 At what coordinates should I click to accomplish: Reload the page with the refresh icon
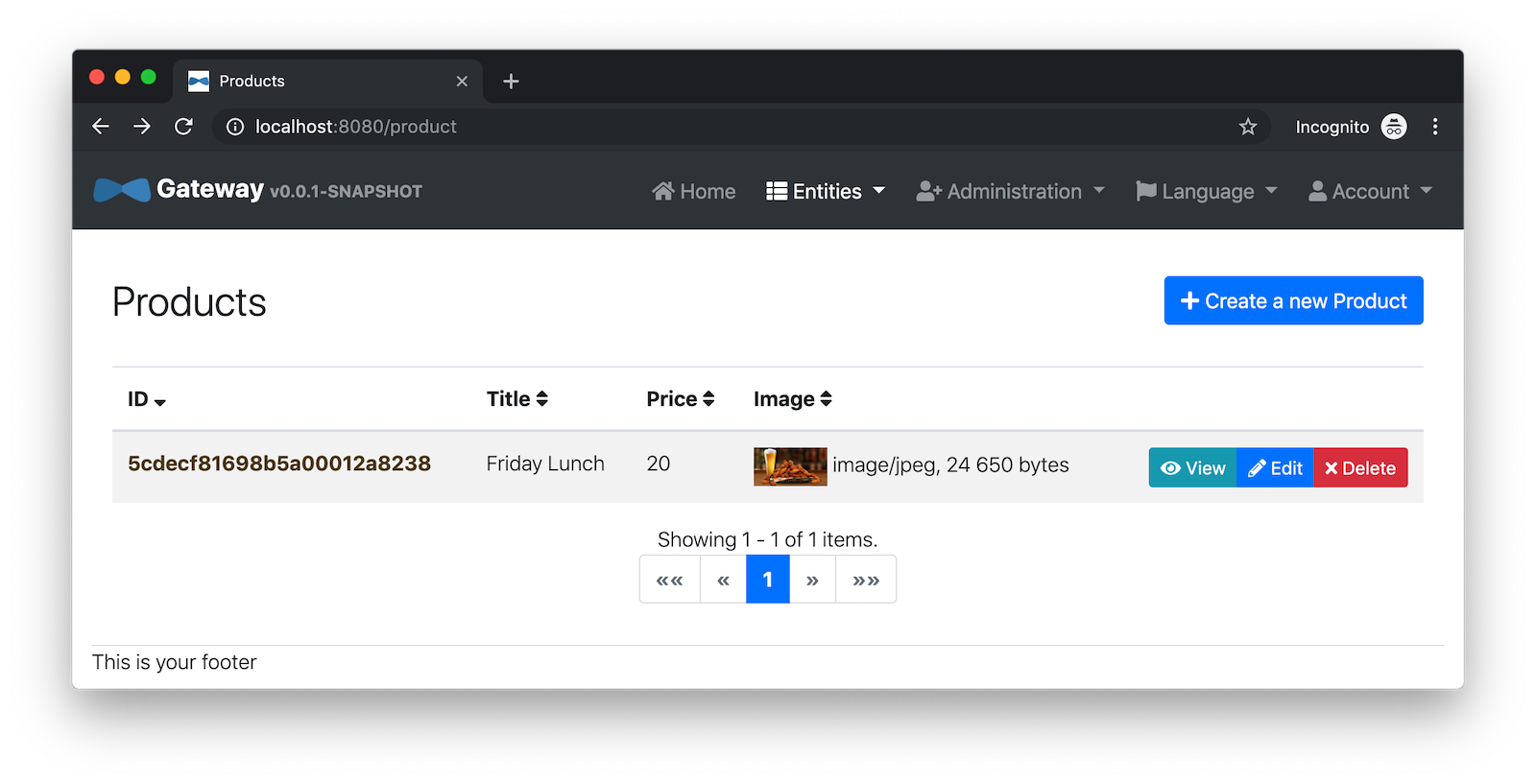click(x=183, y=127)
